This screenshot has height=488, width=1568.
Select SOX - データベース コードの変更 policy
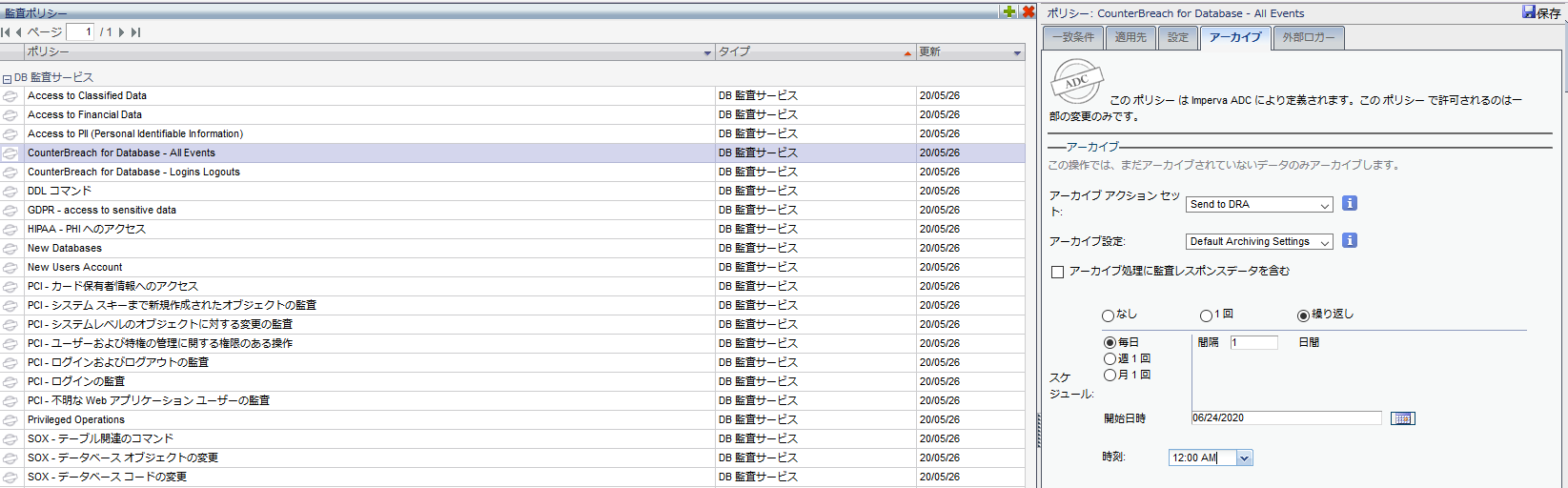(x=513, y=478)
